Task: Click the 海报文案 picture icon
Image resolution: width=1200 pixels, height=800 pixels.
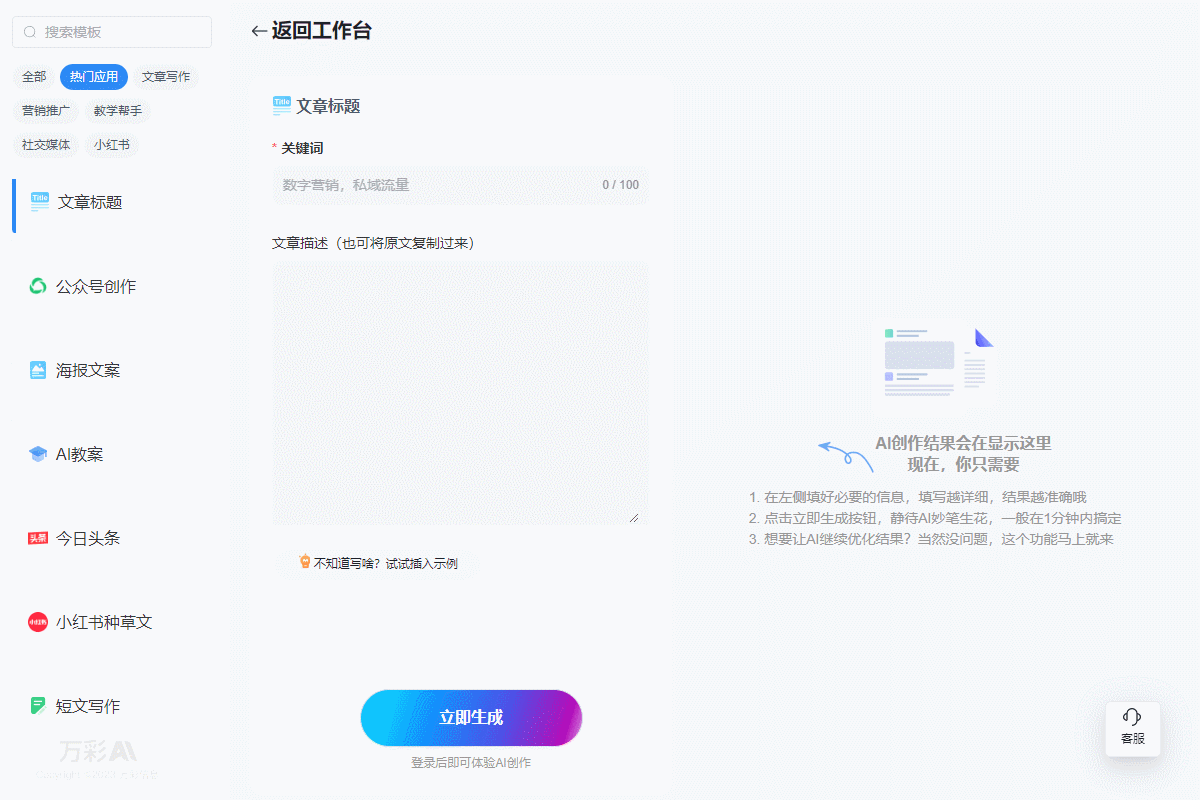Action: [38, 370]
